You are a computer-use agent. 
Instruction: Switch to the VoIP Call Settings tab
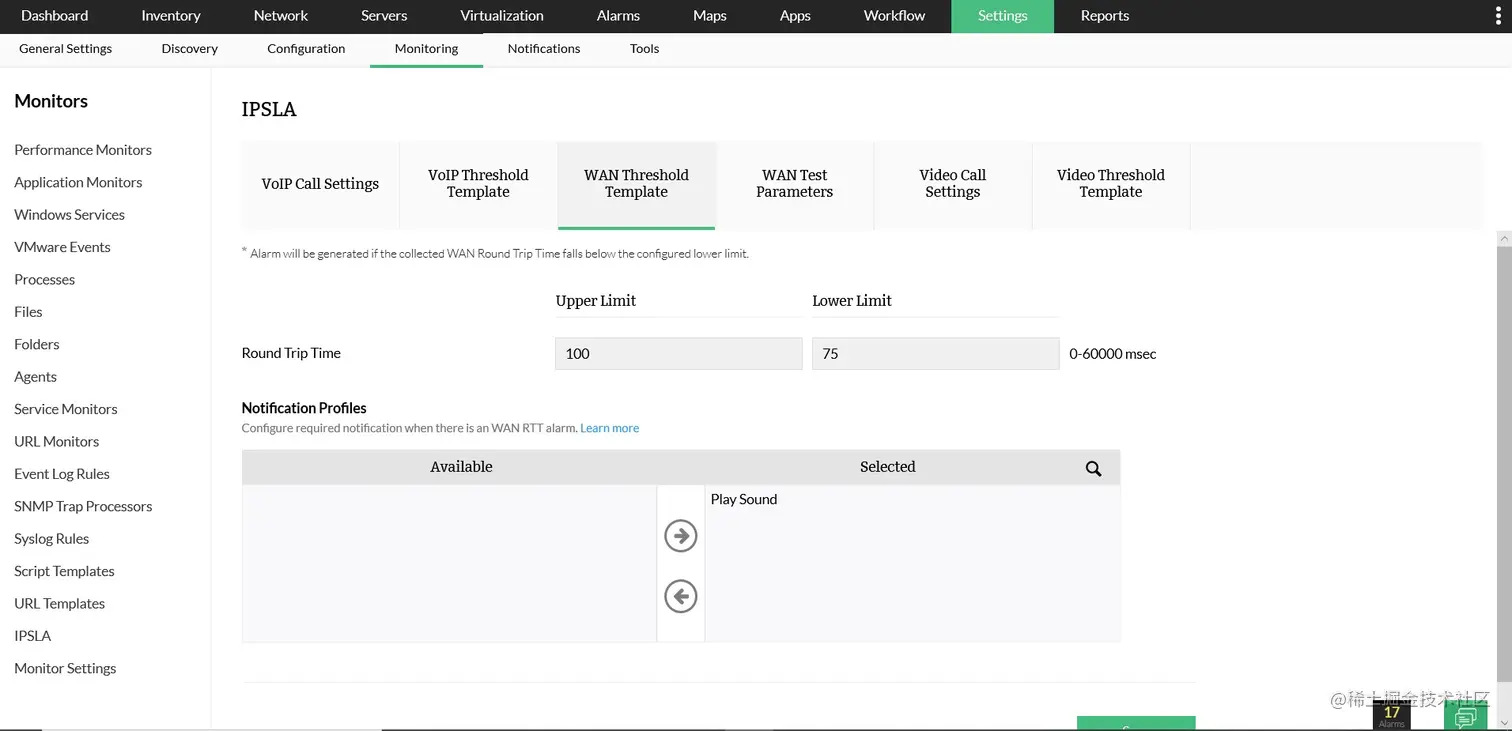click(x=320, y=184)
